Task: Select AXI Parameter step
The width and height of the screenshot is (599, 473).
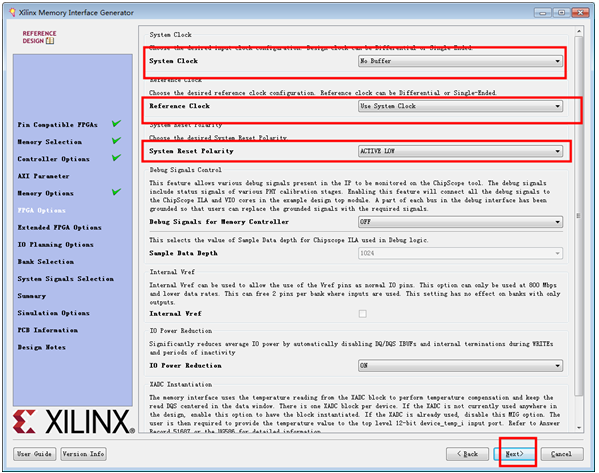Action: coord(43,176)
